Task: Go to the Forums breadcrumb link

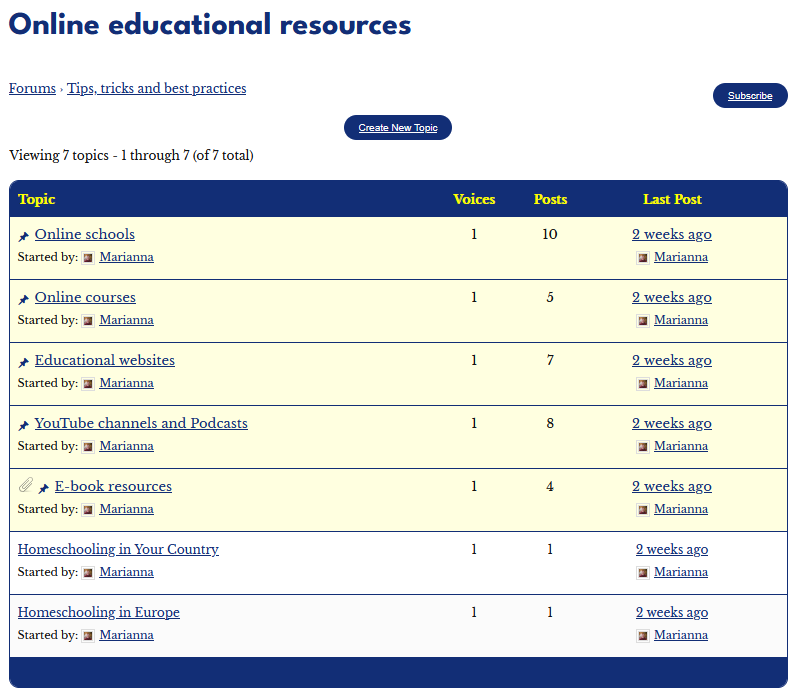Action: point(32,89)
